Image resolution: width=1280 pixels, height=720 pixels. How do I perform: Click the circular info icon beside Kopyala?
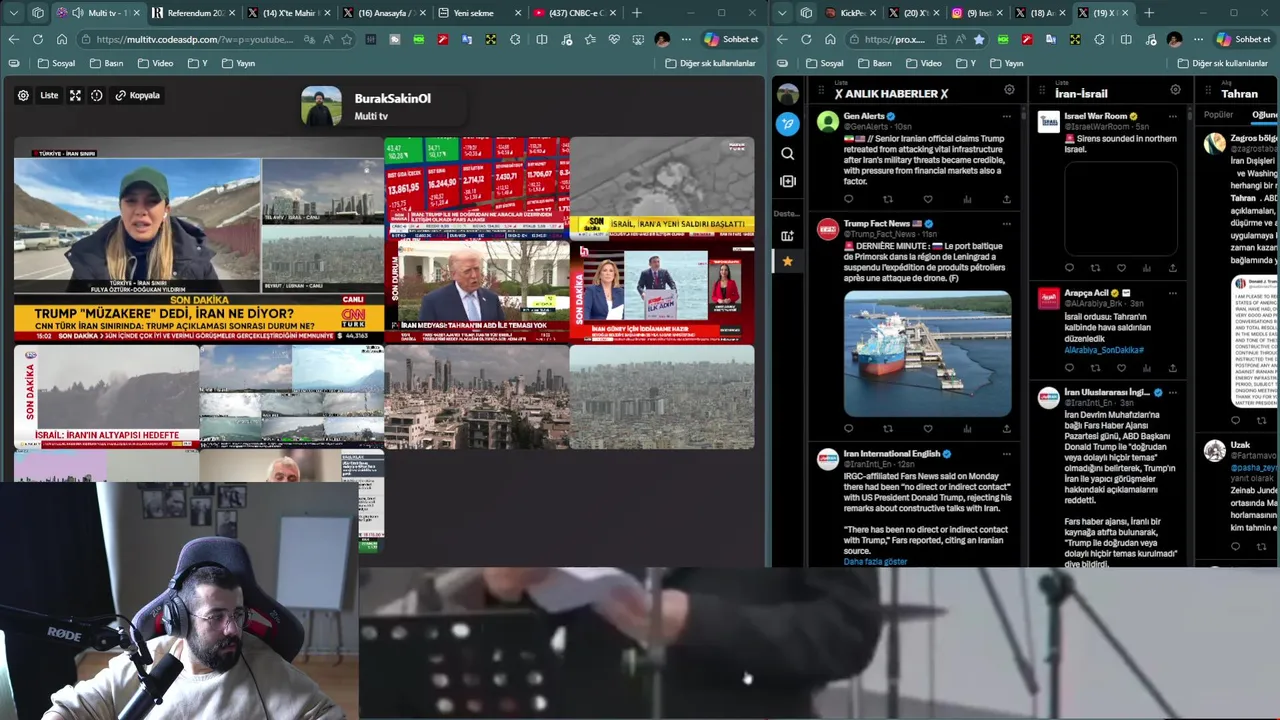[x=97, y=96]
